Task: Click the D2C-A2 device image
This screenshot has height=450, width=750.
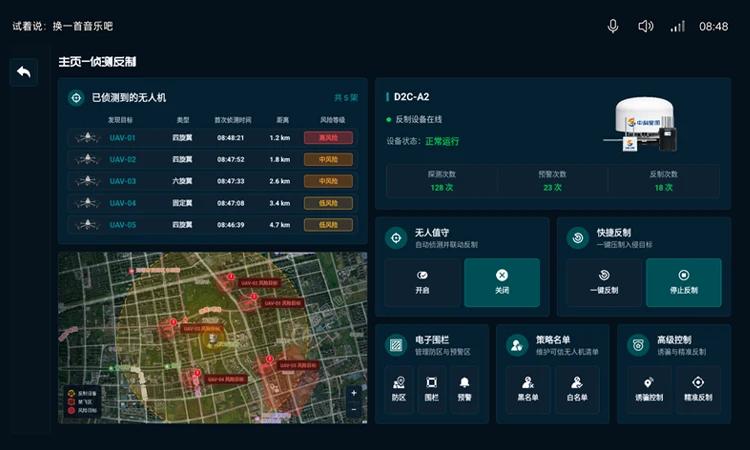Action: pos(642,124)
